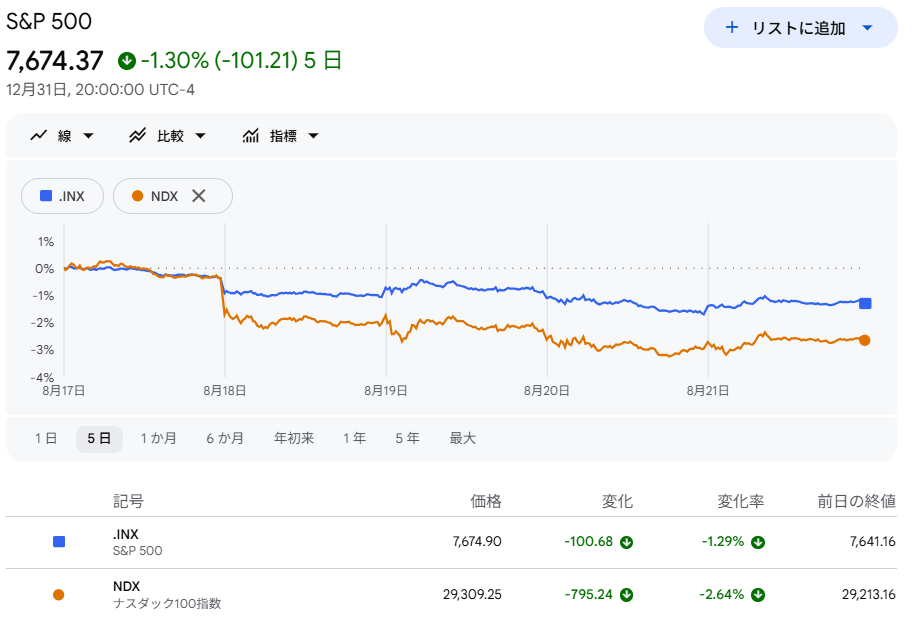
Task: Click the -100.68 change value
Action: pos(588,541)
